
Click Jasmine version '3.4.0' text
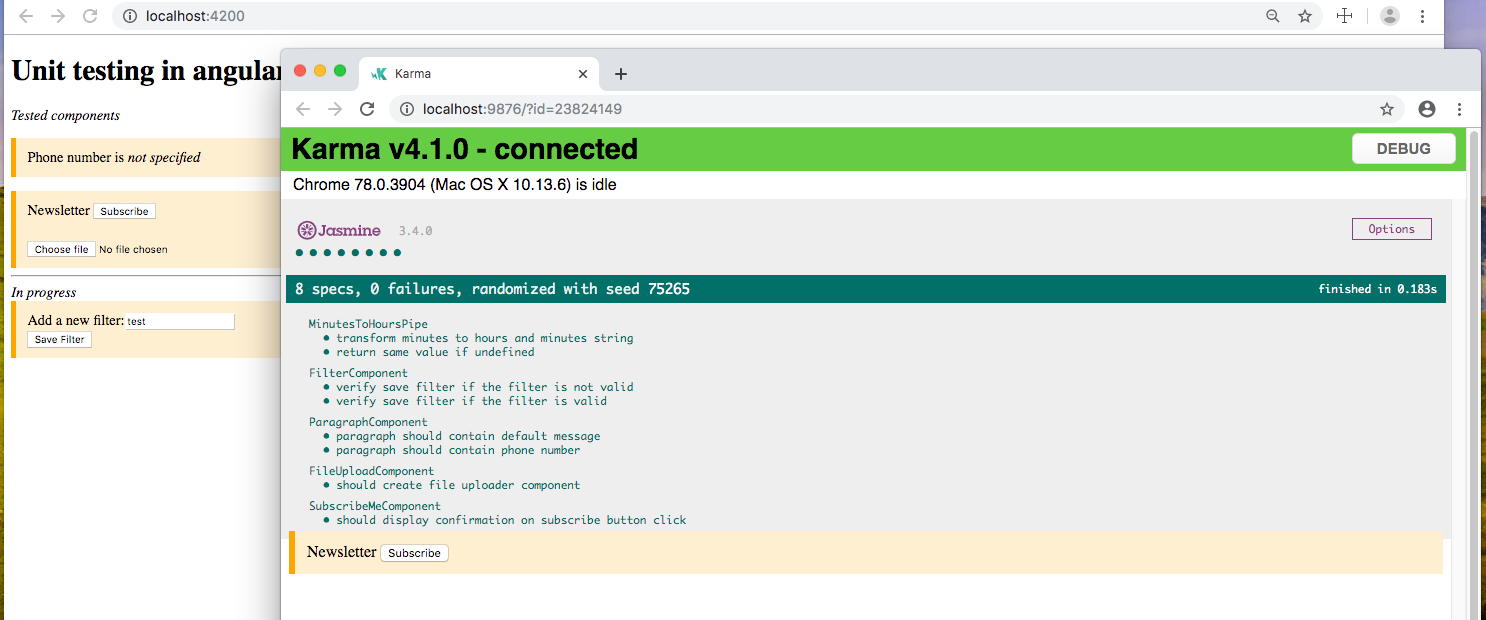[x=415, y=231]
